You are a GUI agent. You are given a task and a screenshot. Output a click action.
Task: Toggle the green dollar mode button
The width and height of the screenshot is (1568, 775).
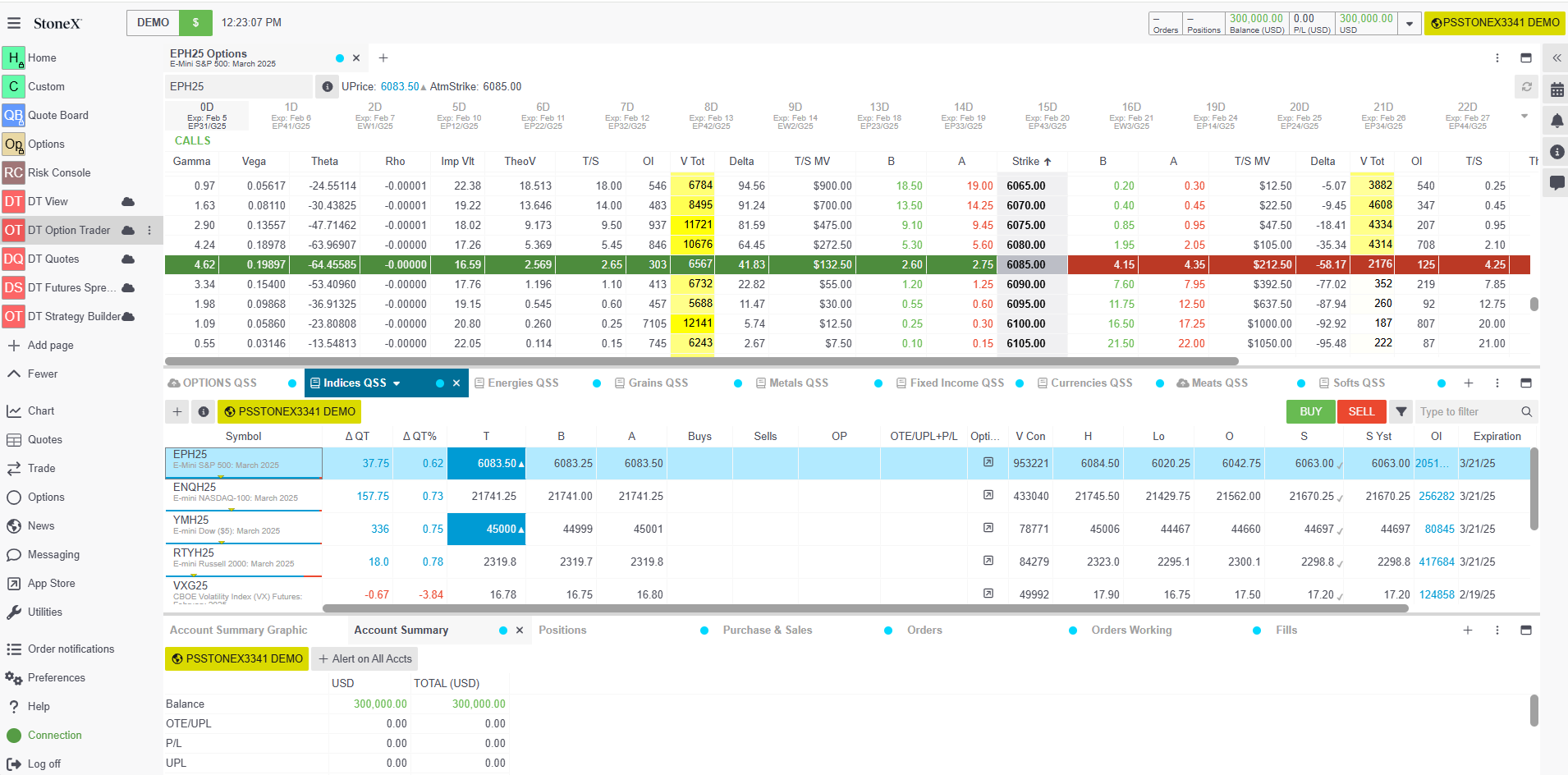coord(195,22)
